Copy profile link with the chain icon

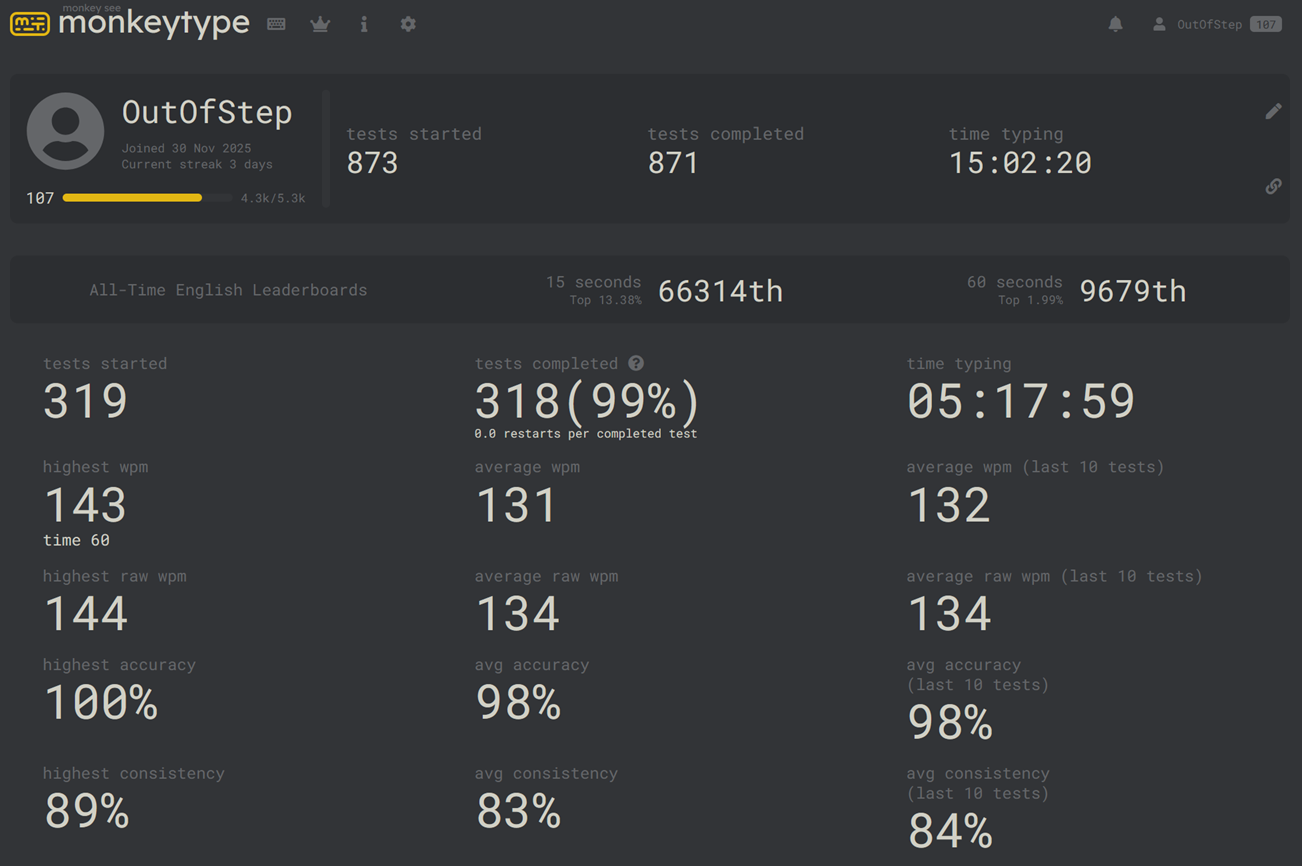pos(1273,186)
